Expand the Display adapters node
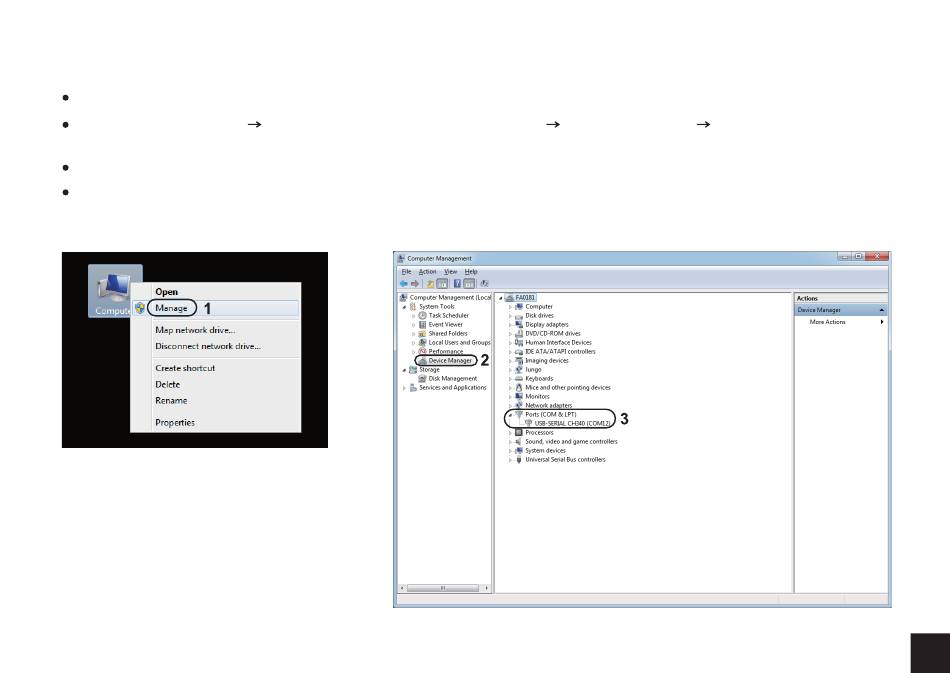Viewport: 950px width, 673px height. point(511,324)
